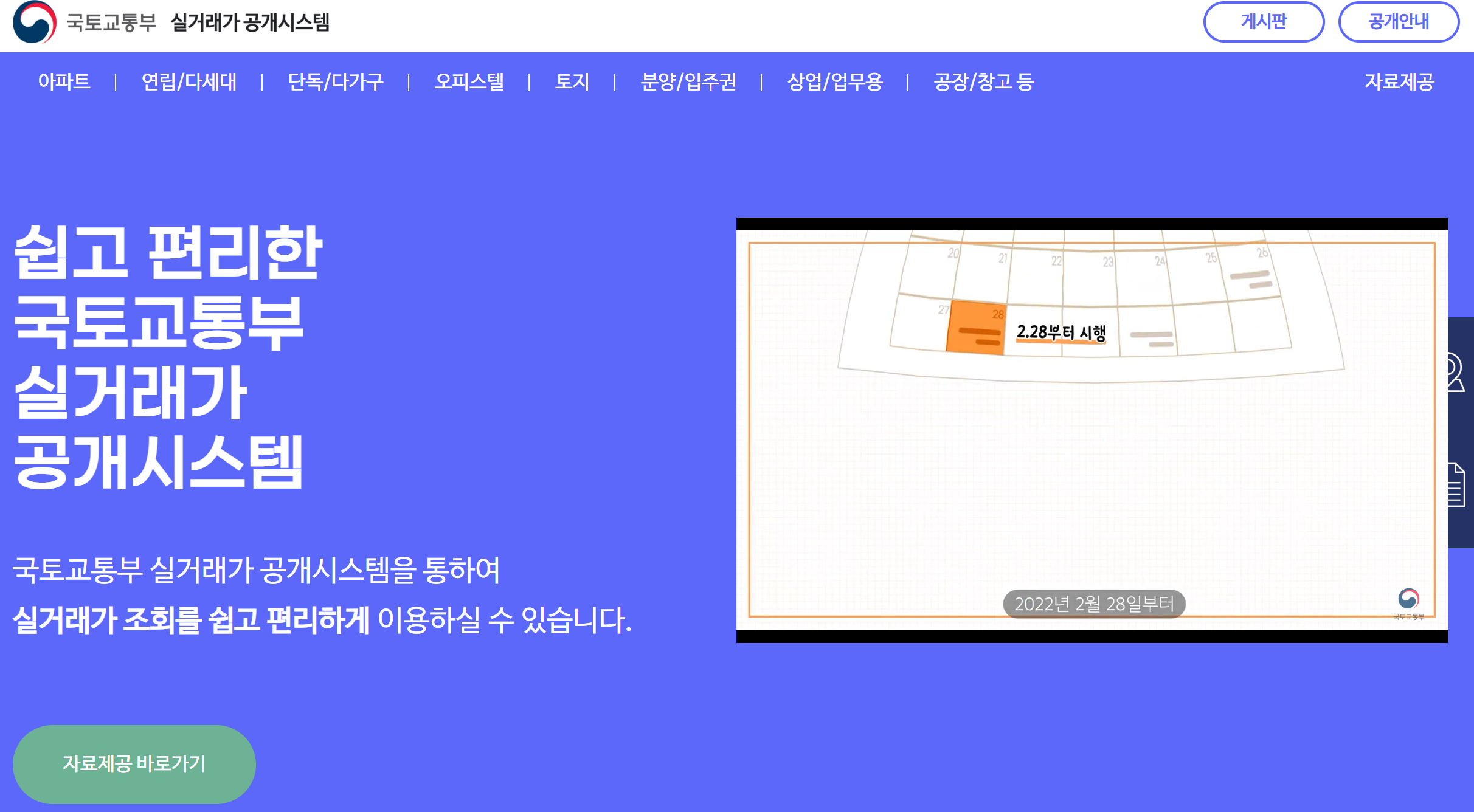Open the 토지 navigation menu
Image resolution: width=1474 pixels, height=812 pixels.
click(572, 83)
